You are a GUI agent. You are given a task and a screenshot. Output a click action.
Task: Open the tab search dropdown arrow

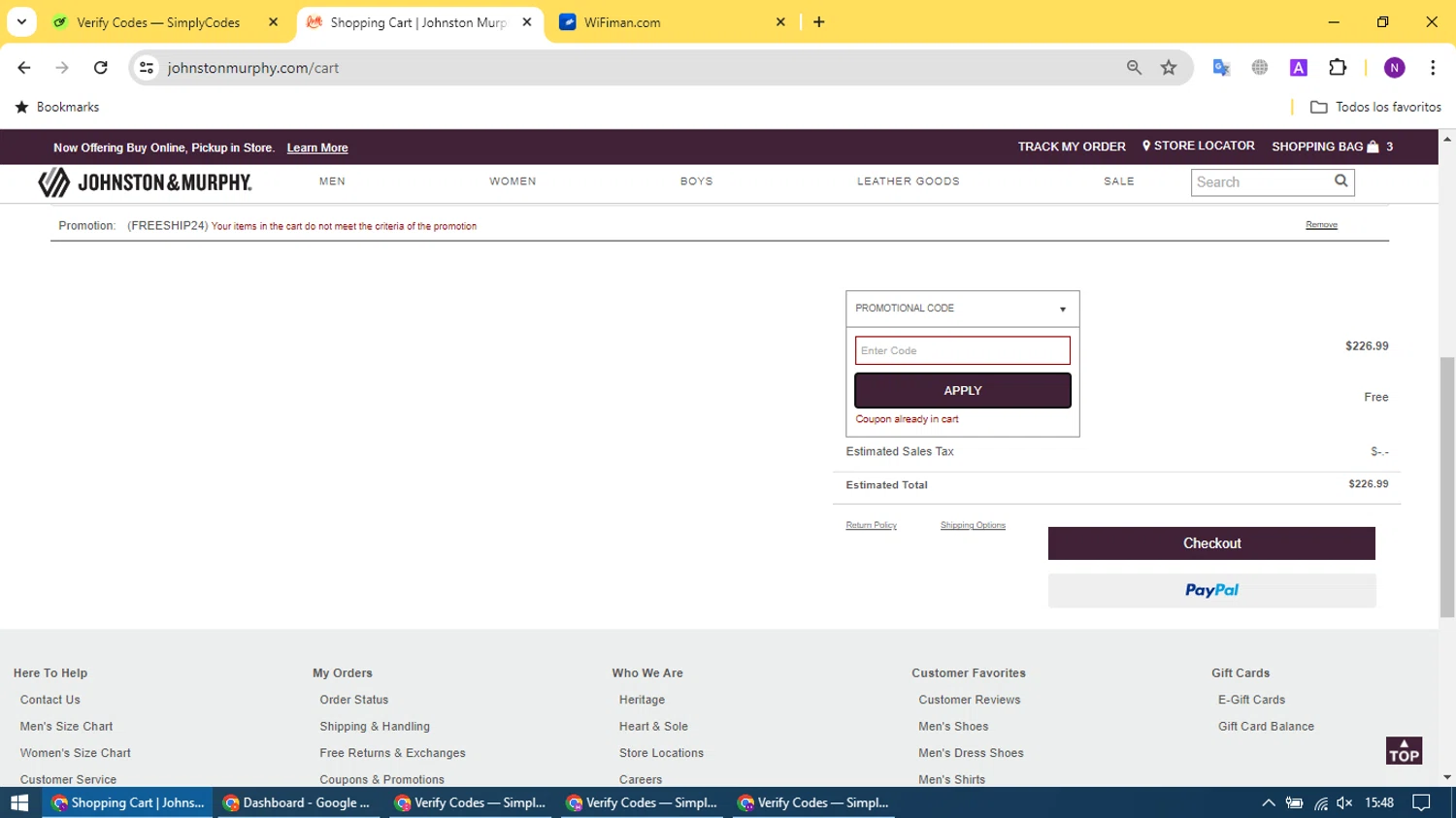point(21,21)
